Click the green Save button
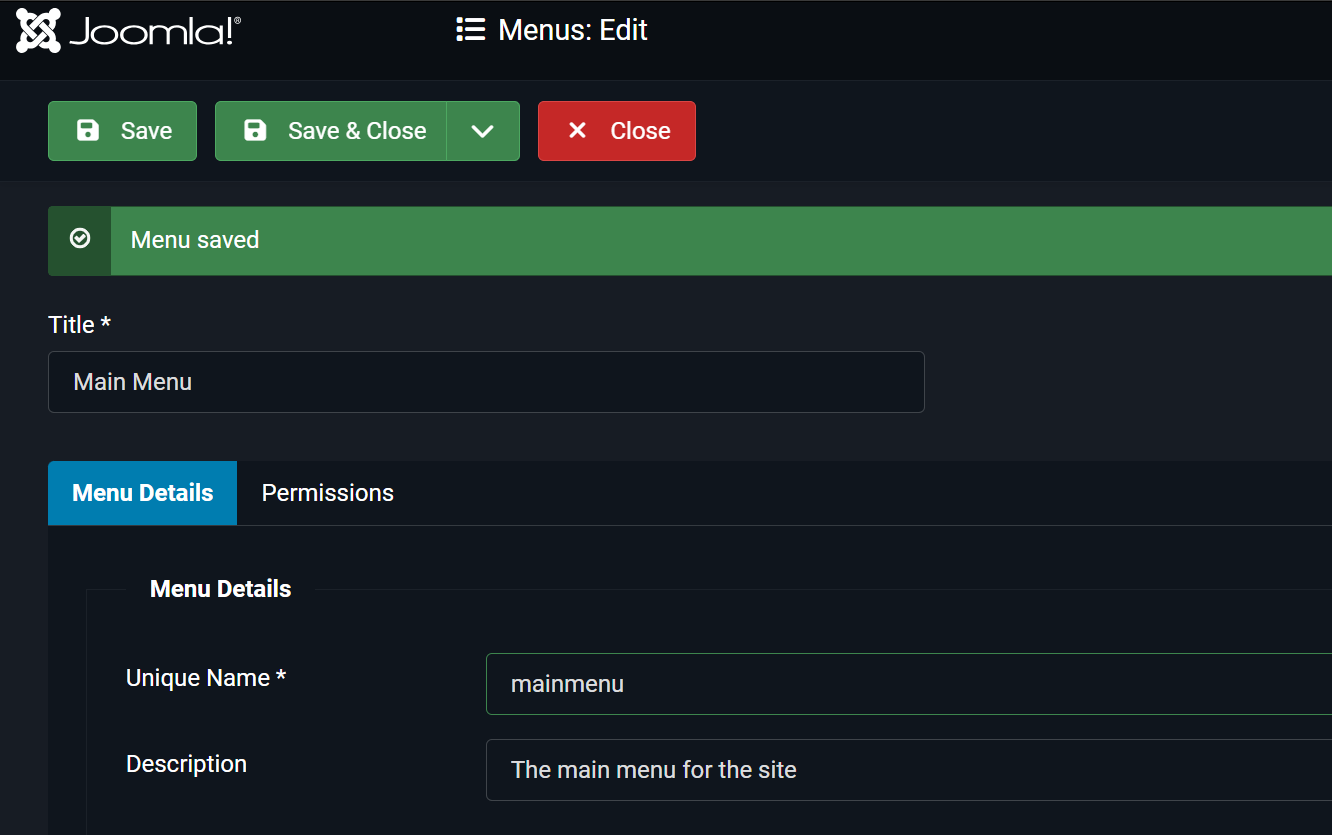1332x835 pixels. (x=122, y=131)
